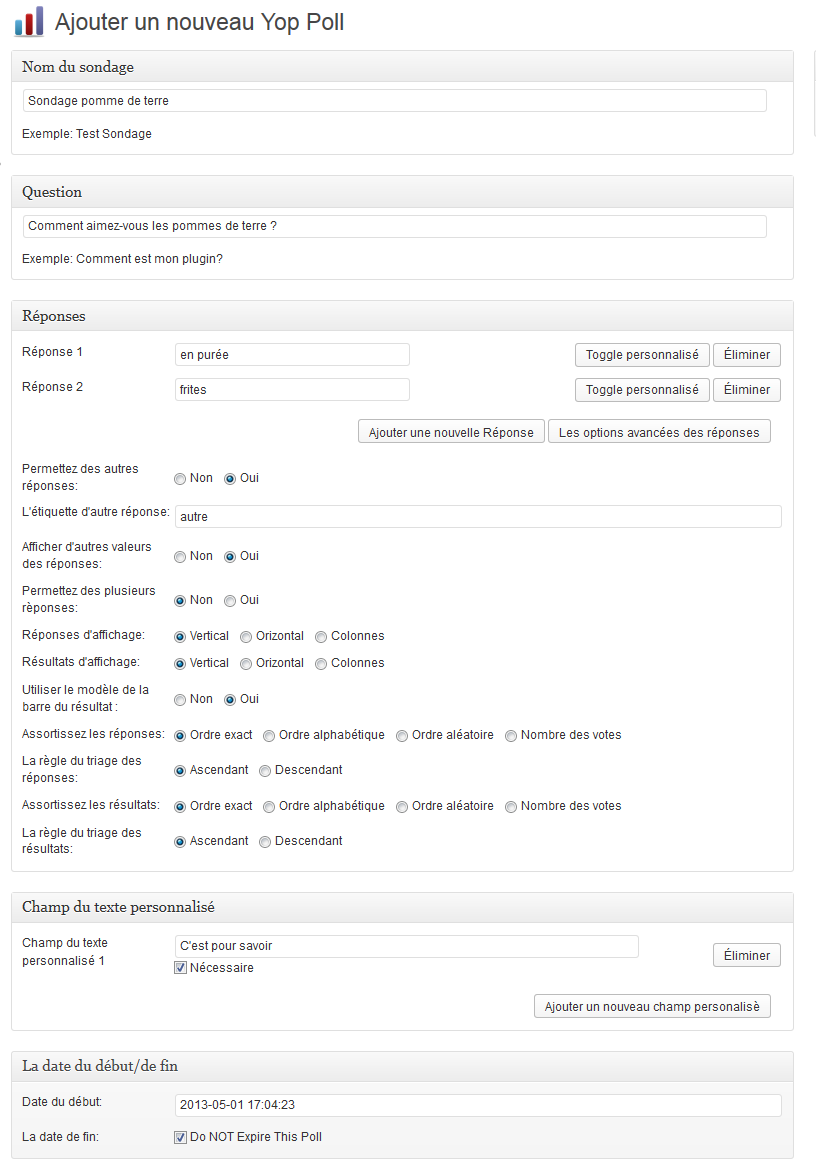816x1173 pixels.
Task: Sort réponses by 'Ordre exact'
Action: click(x=180, y=735)
